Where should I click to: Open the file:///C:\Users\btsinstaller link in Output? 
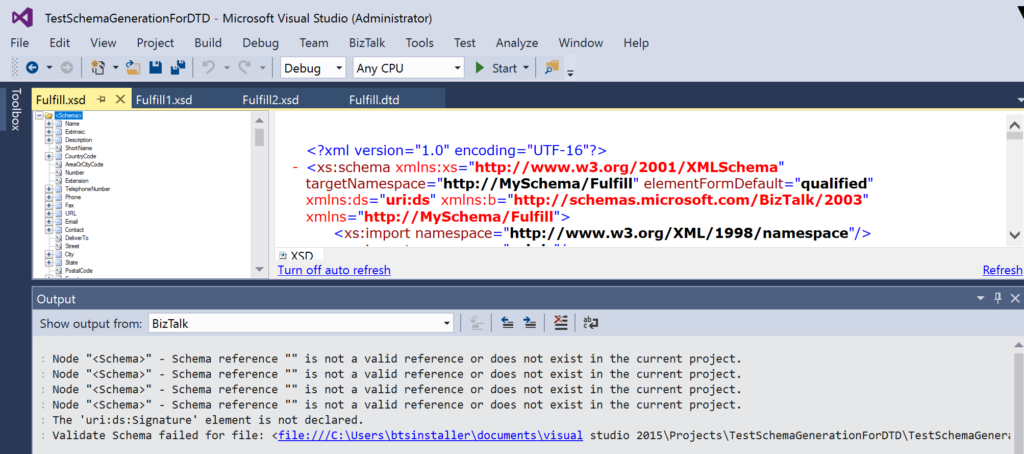[430, 435]
